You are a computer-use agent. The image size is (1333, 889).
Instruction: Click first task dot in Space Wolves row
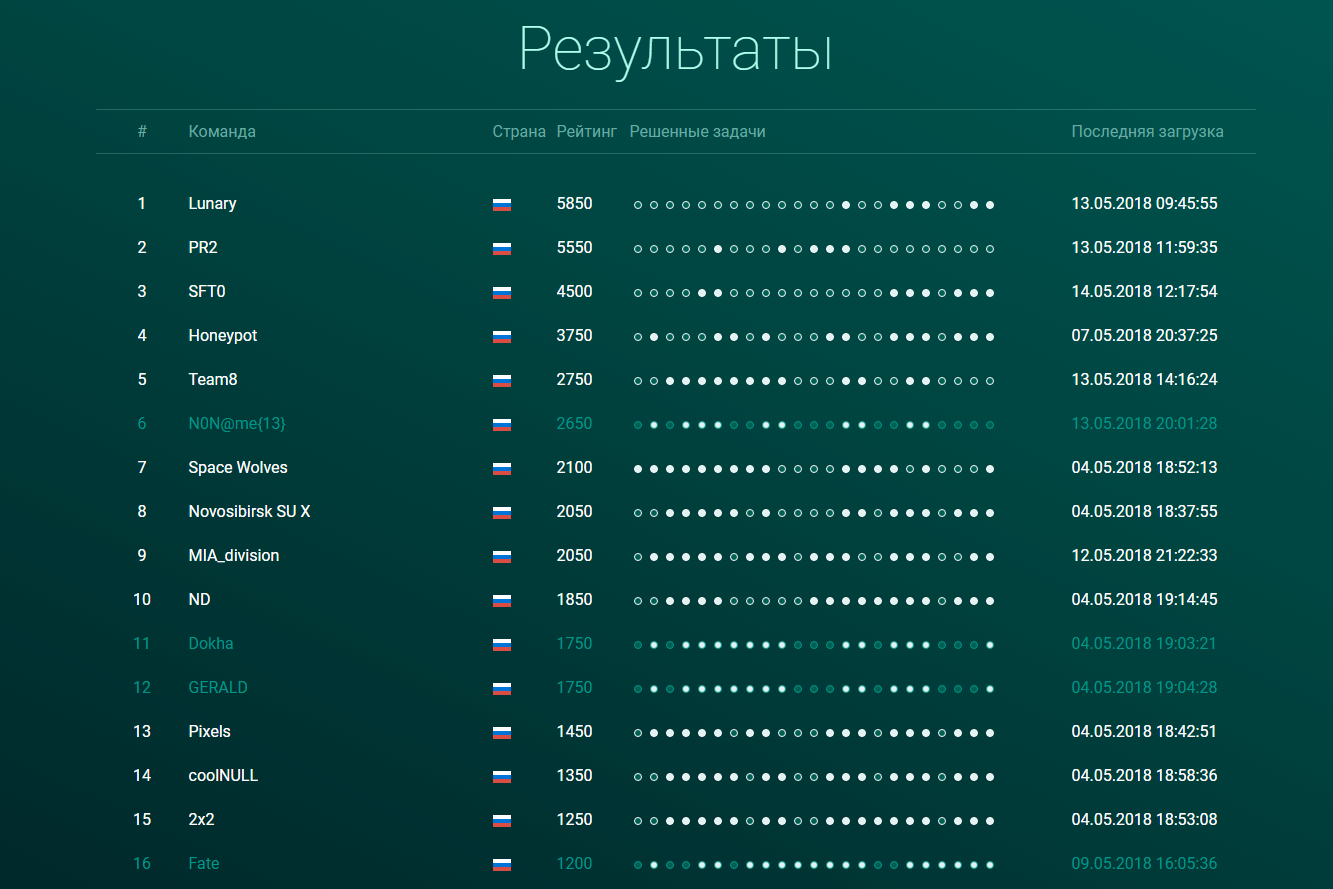click(x=638, y=469)
